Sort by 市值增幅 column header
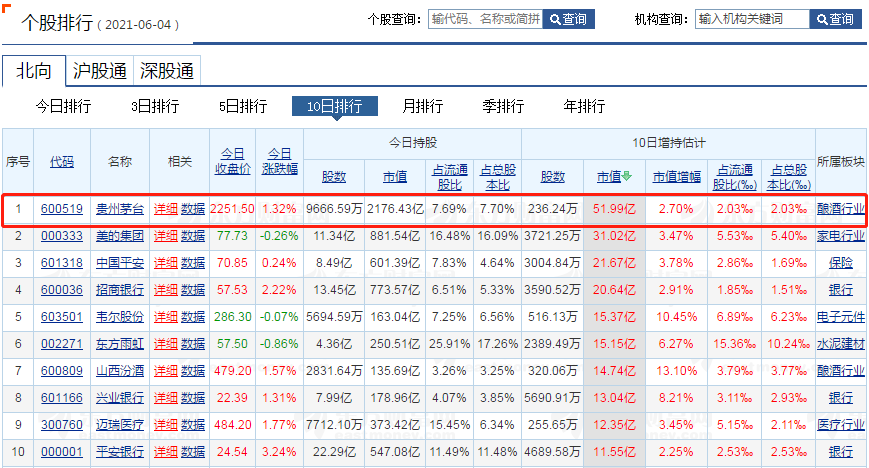The height and width of the screenshot is (468, 869). click(x=677, y=177)
